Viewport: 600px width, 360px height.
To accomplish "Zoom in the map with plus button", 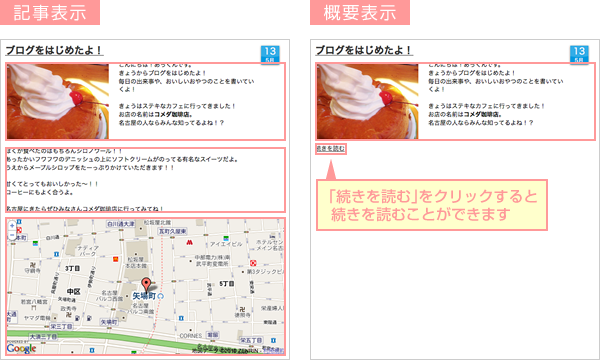I will (x=12, y=226).
